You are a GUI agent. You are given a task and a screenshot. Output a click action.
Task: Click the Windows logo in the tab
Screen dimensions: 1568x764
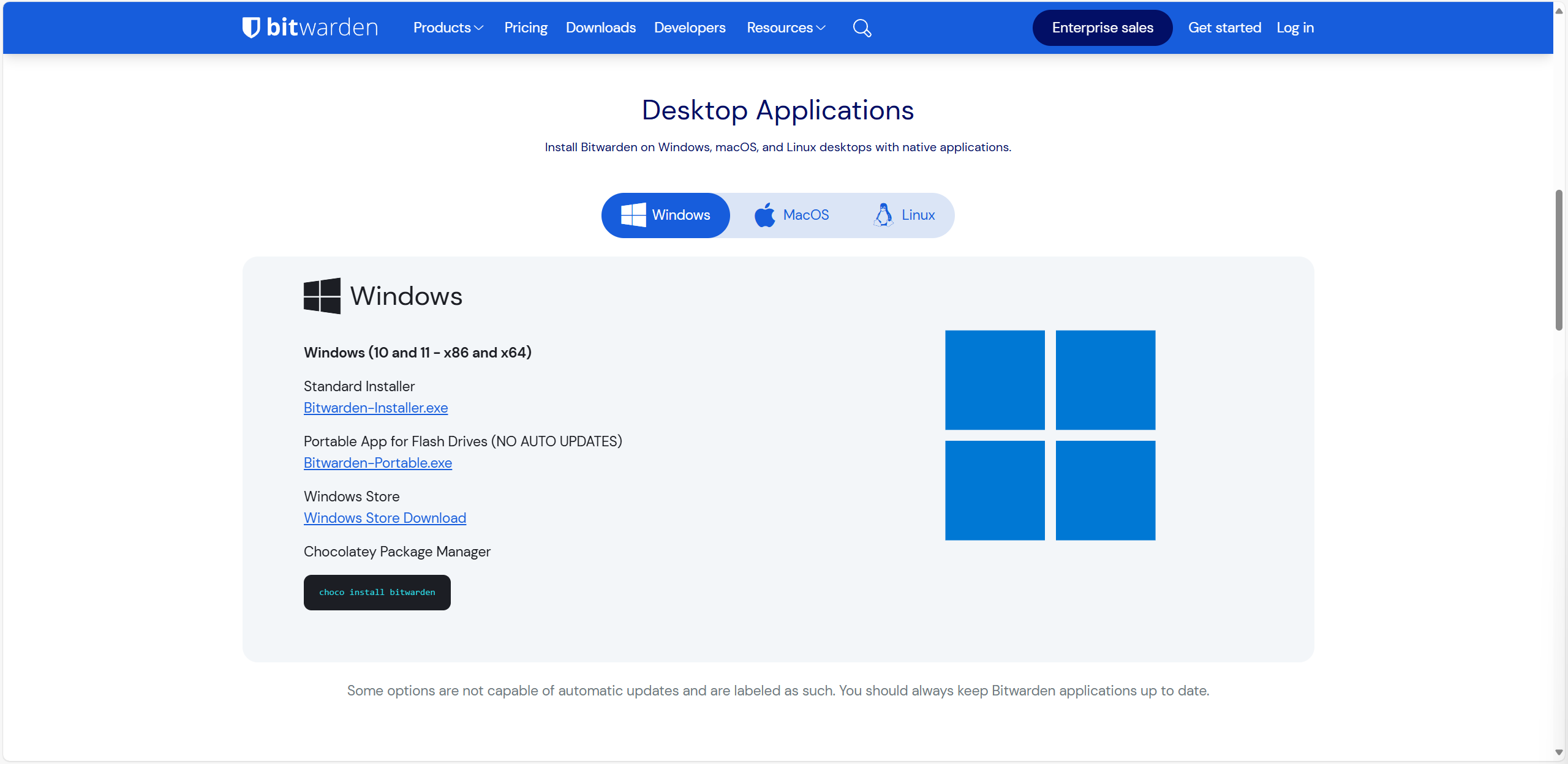pyautogui.click(x=633, y=215)
